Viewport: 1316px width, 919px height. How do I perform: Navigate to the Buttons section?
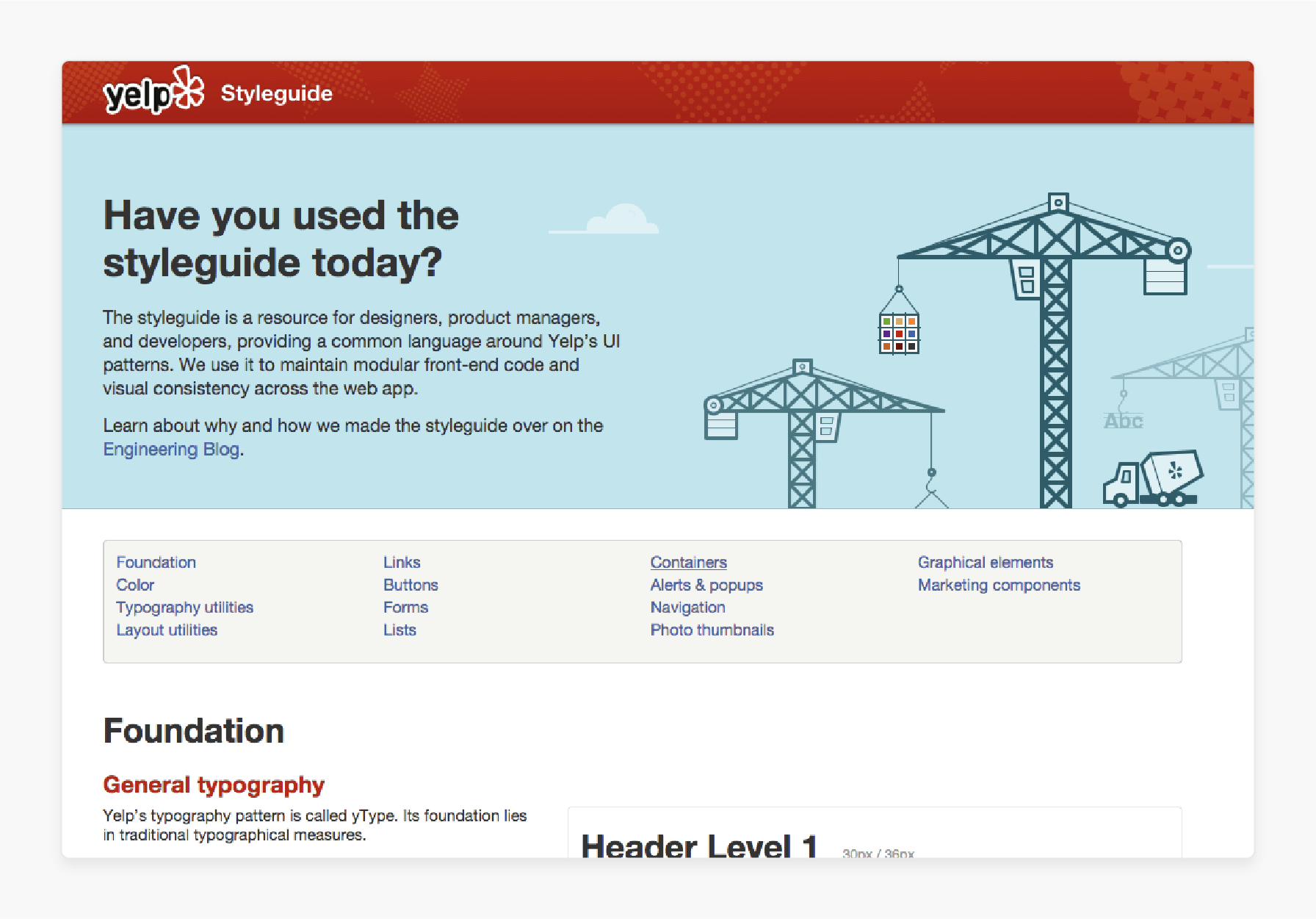pos(411,585)
